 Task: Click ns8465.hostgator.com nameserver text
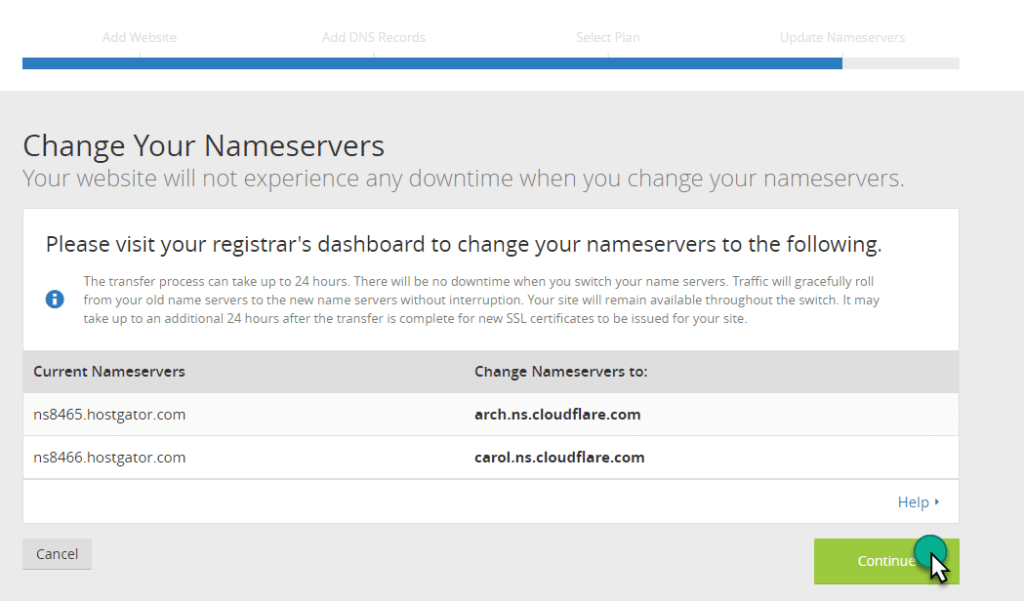coord(110,414)
